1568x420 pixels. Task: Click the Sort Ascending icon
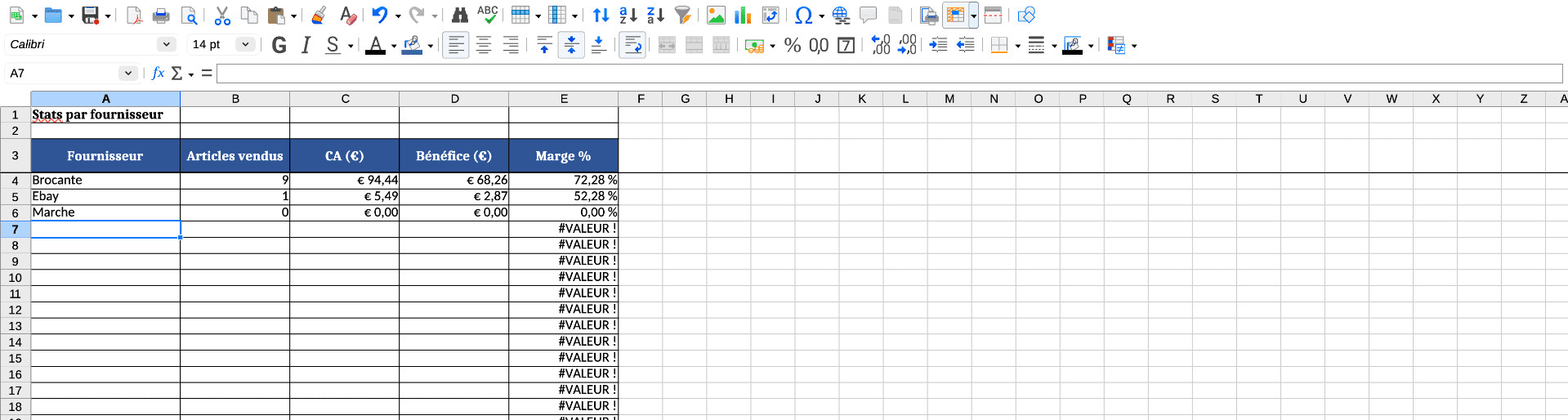click(x=628, y=15)
